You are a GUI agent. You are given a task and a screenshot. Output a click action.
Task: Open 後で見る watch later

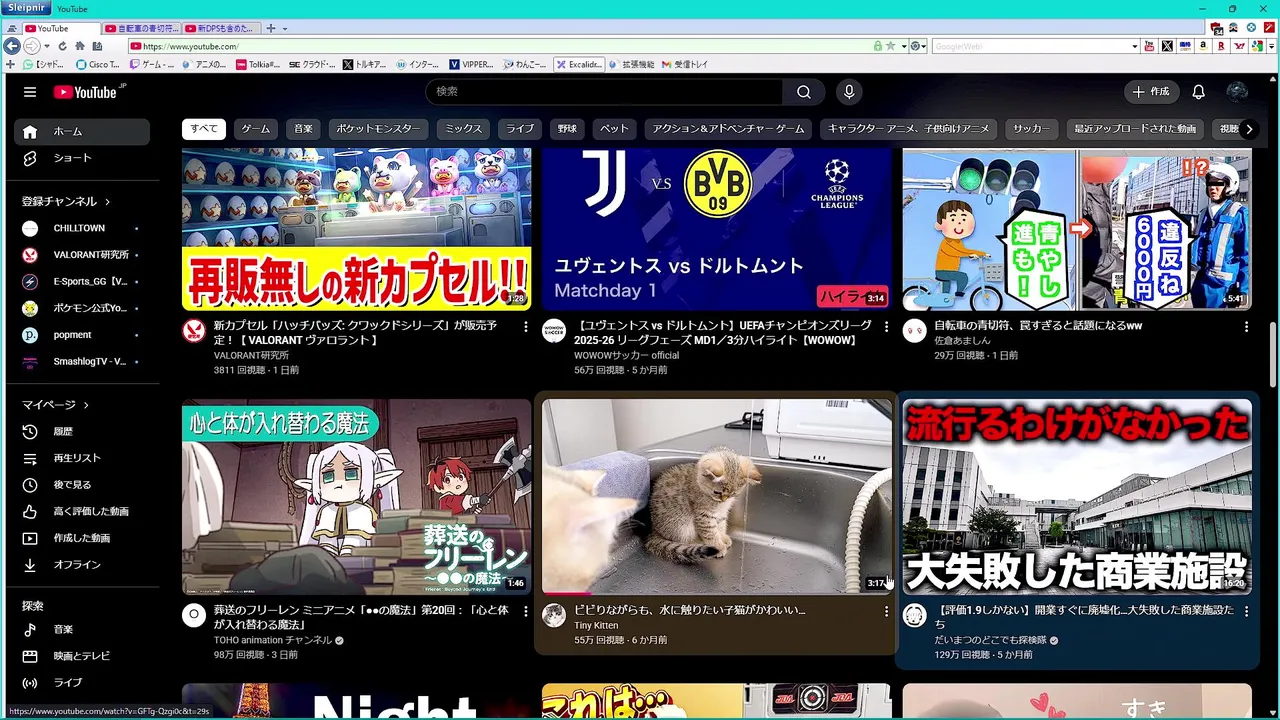[x=82, y=484]
